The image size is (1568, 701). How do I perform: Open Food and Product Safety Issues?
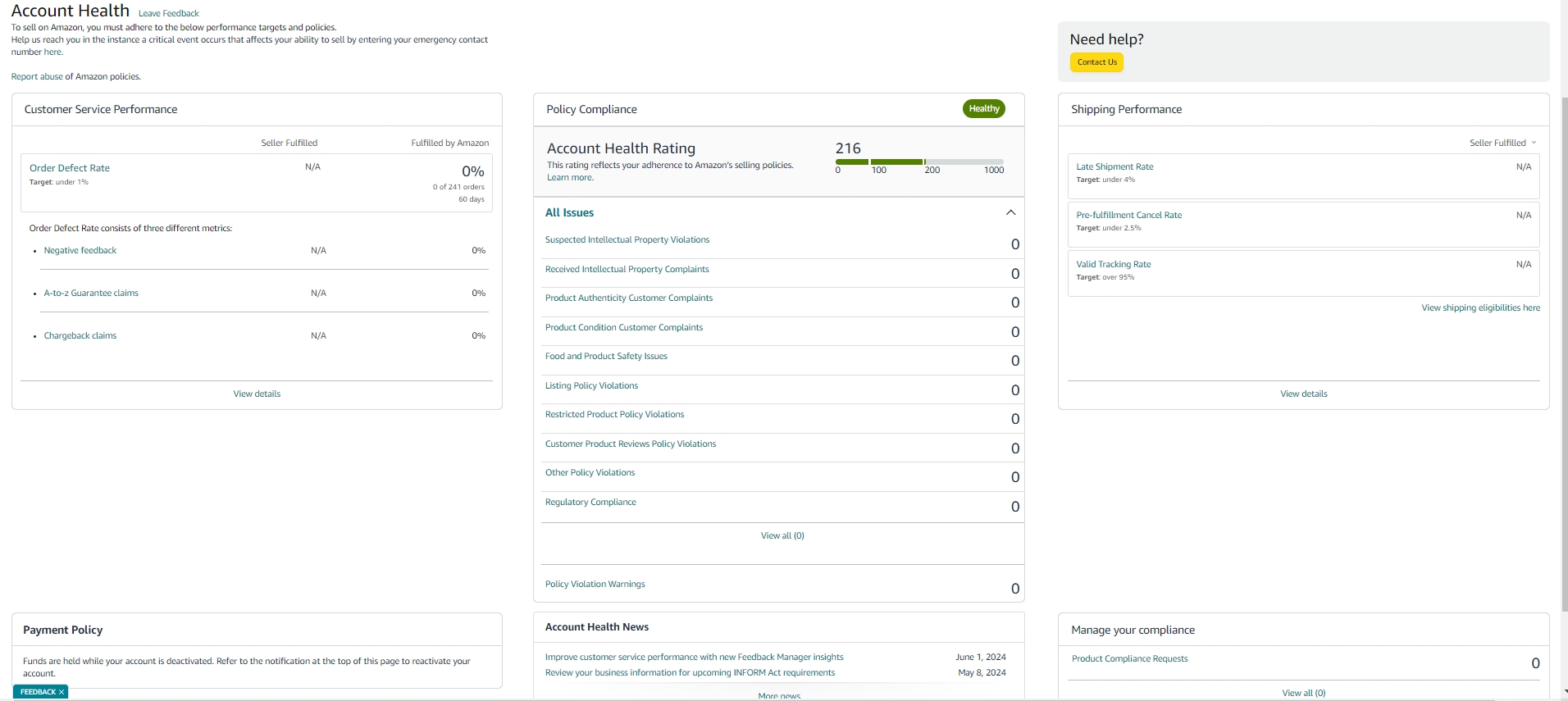(606, 356)
